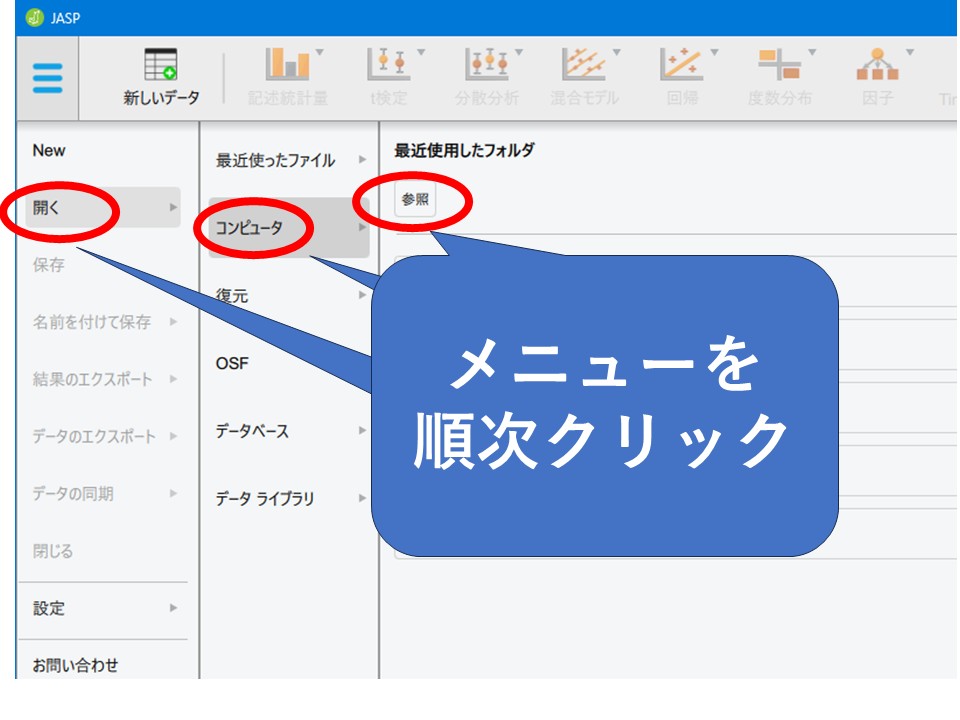Viewport: 960px width, 720px height.
Task: Click the JASP logo in title bar
Action: click(34, 18)
